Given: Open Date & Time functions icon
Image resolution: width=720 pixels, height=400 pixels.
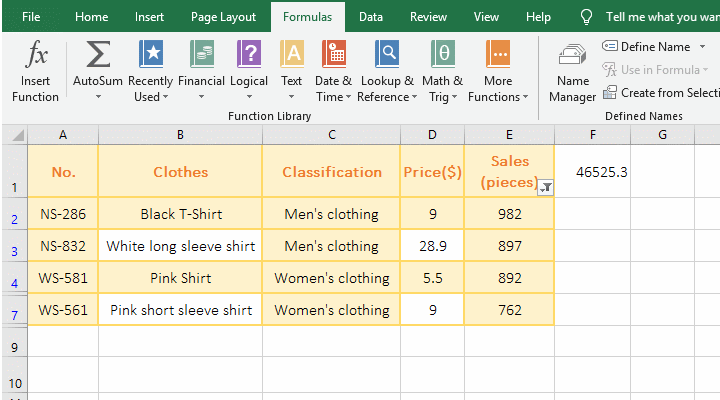Looking at the screenshot, I should click(333, 54).
